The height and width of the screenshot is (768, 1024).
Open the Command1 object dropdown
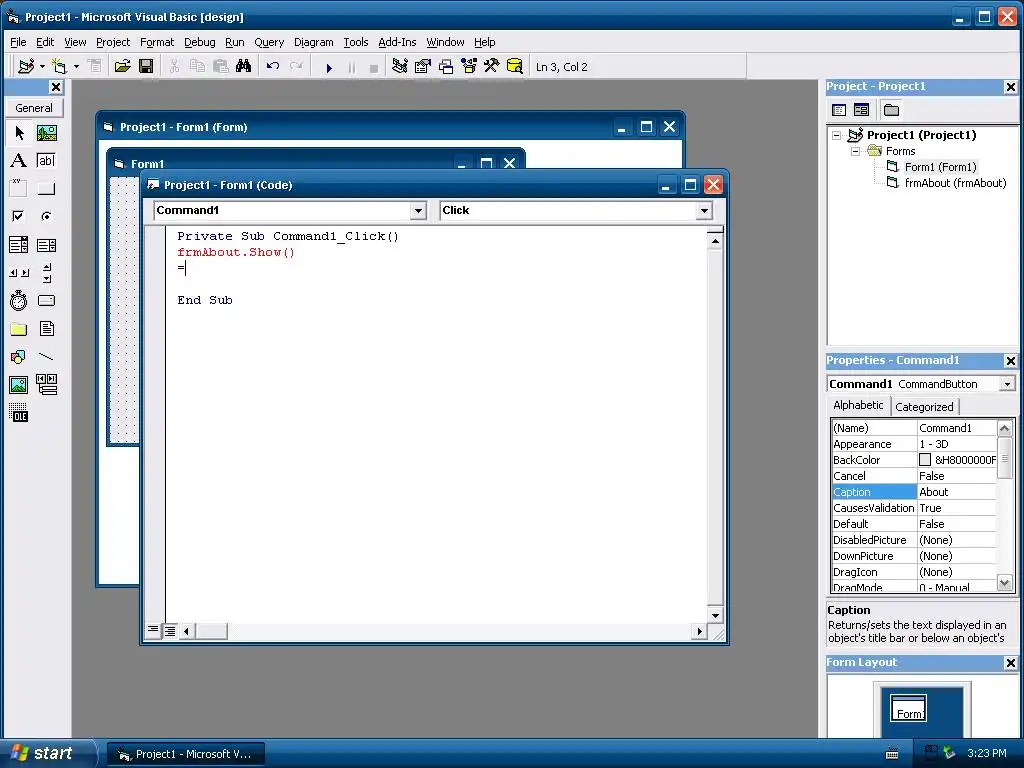(418, 210)
